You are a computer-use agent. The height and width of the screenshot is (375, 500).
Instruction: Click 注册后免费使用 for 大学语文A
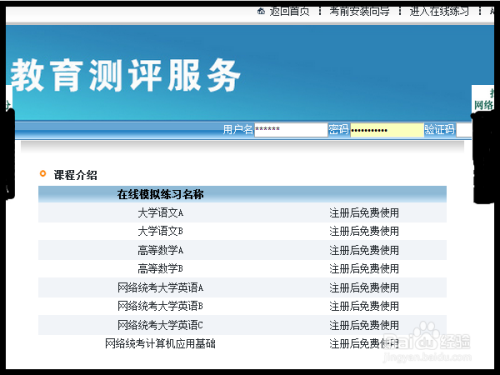point(364,213)
